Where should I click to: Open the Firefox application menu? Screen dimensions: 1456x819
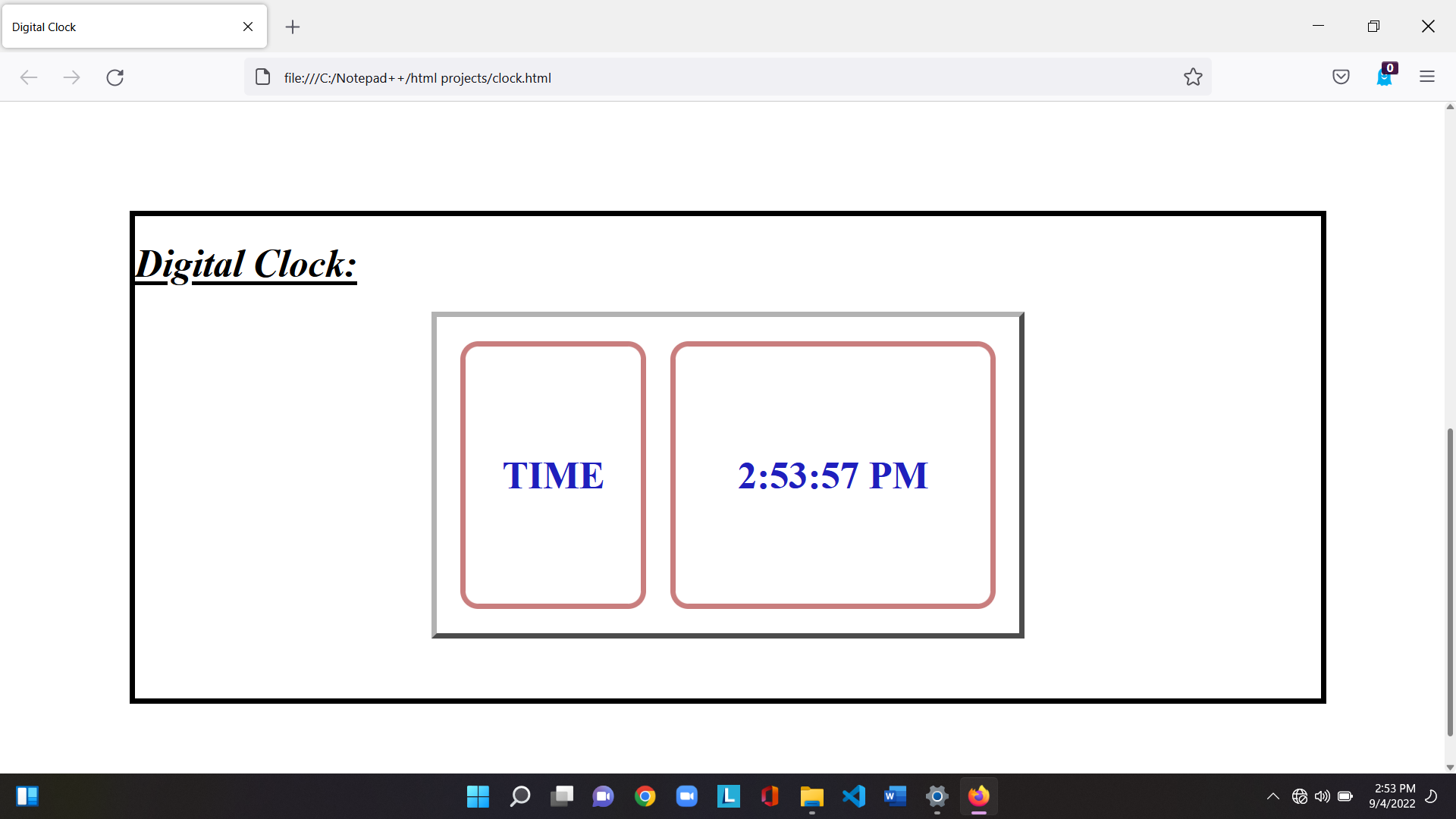point(1427,77)
